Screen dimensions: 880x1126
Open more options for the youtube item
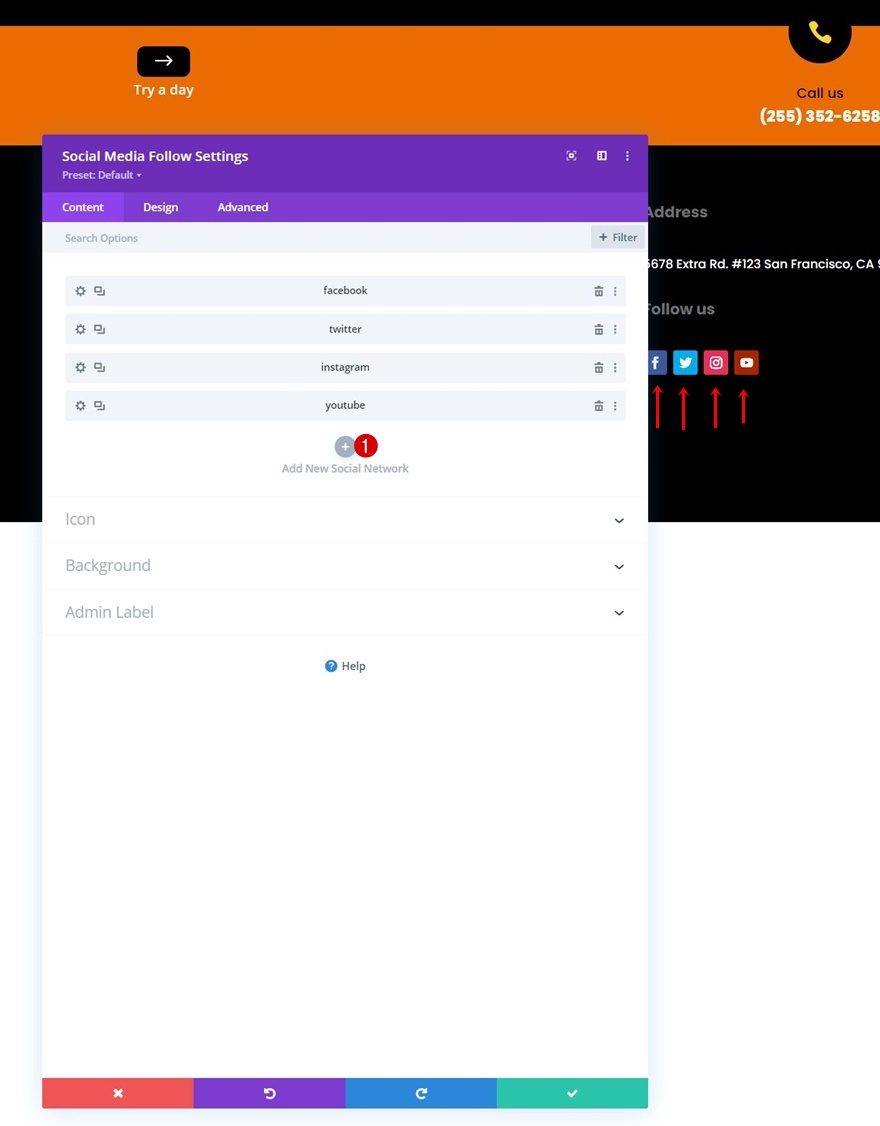(x=615, y=406)
